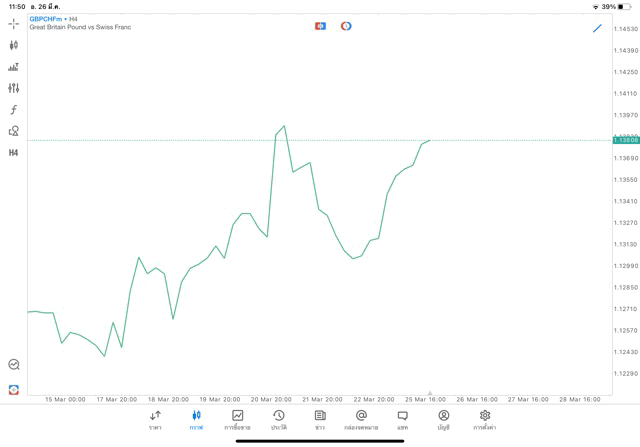Tap the blue trendline drawing icon
The image size is (640, 447).
pos(597,28)
